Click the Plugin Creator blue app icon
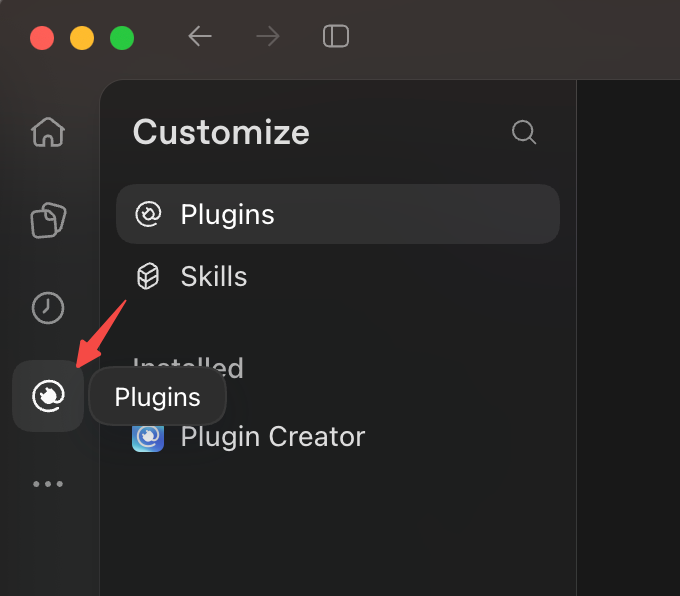This screenshot has width=680, height=596. [148, 437]
